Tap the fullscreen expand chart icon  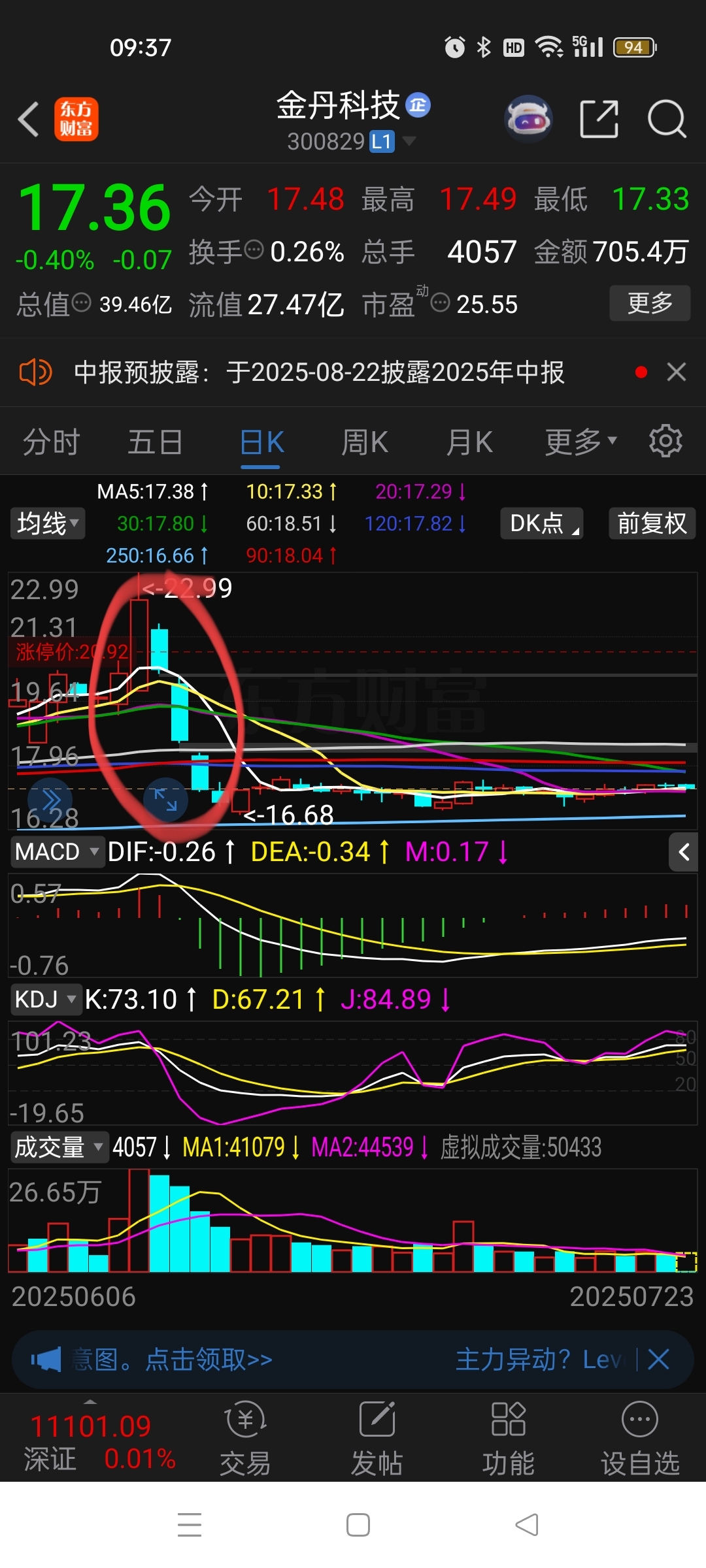pyautogui.click(x=165, y=800)
